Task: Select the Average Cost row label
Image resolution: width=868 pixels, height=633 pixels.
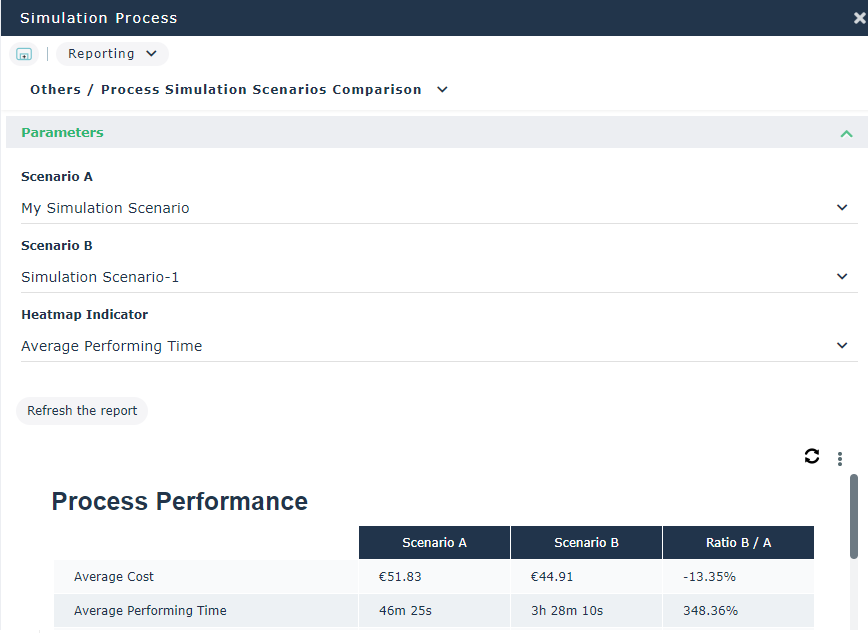Action: (x=114, y=577)
